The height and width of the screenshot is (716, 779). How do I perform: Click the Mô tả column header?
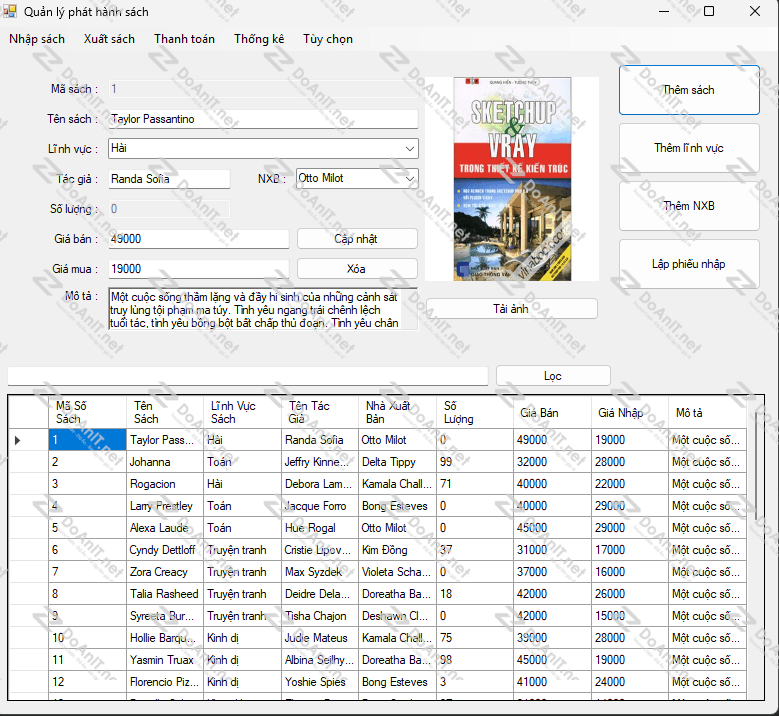pos(707,412)
